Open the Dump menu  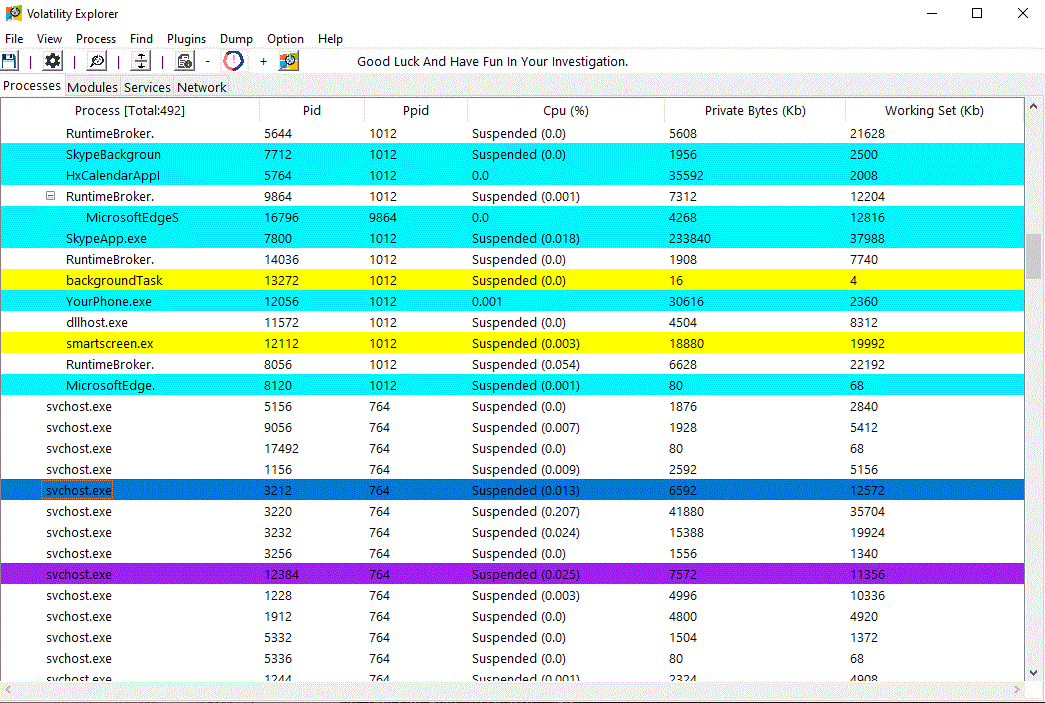click(236, 39)
